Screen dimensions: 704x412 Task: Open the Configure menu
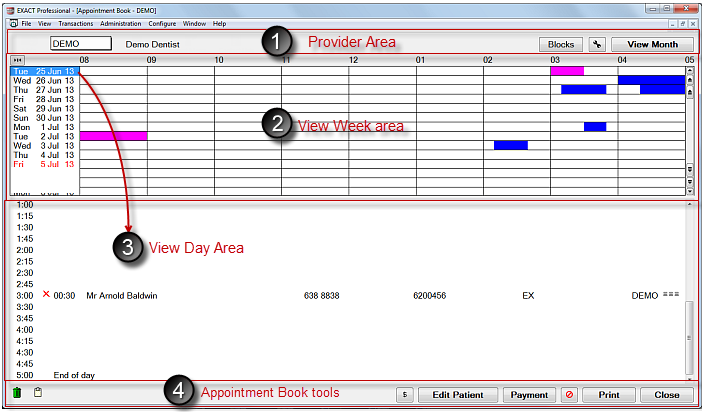[x=162, y=23]
